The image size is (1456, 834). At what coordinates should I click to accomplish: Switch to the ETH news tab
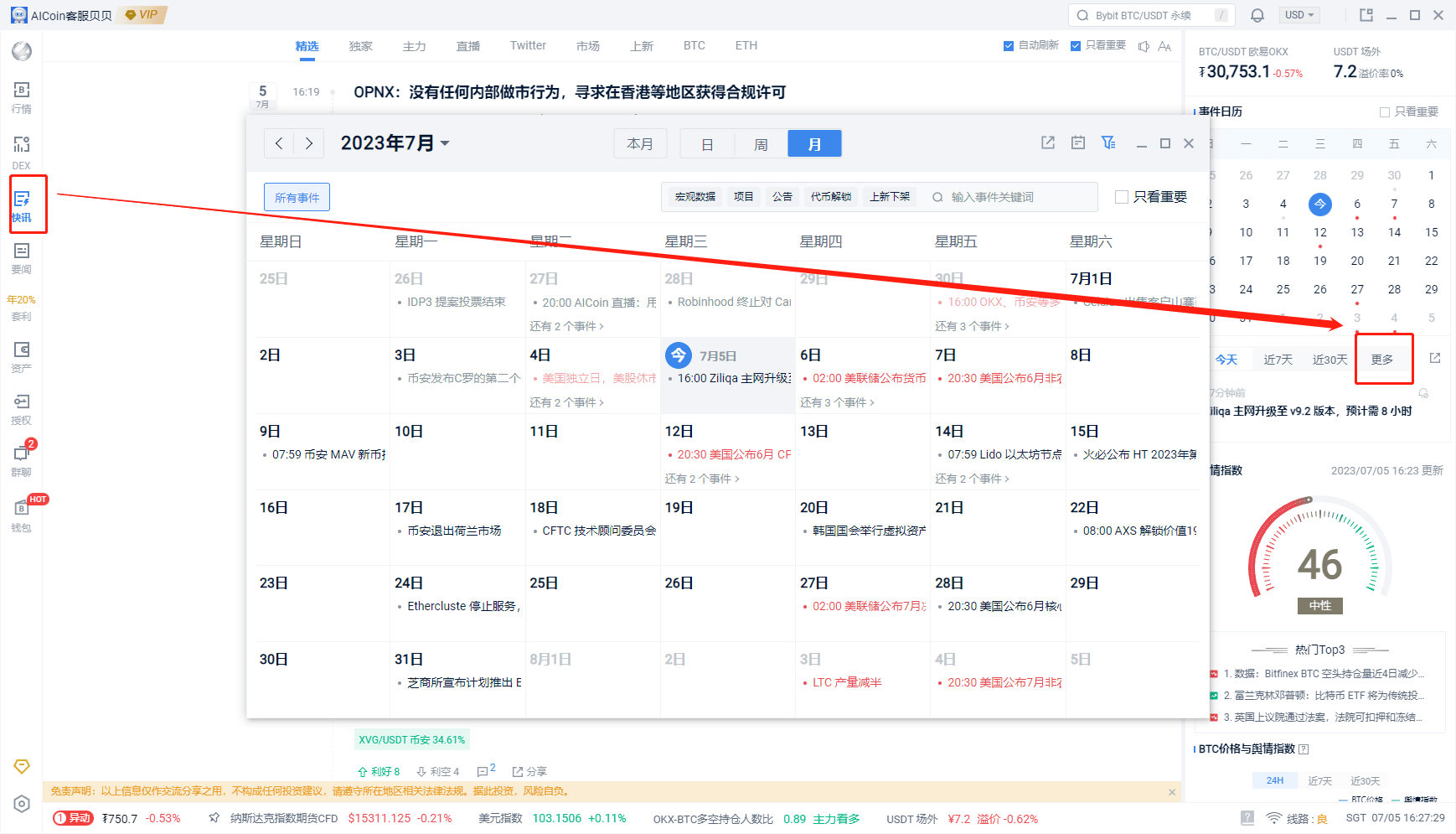tap(746, 46)
